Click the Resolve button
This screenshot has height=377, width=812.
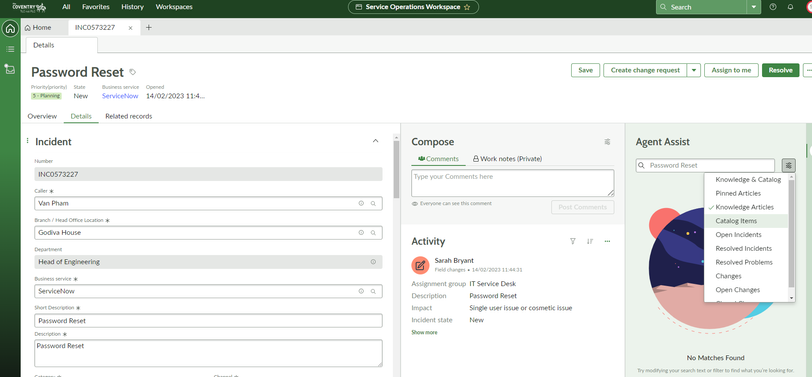(780, 70)
